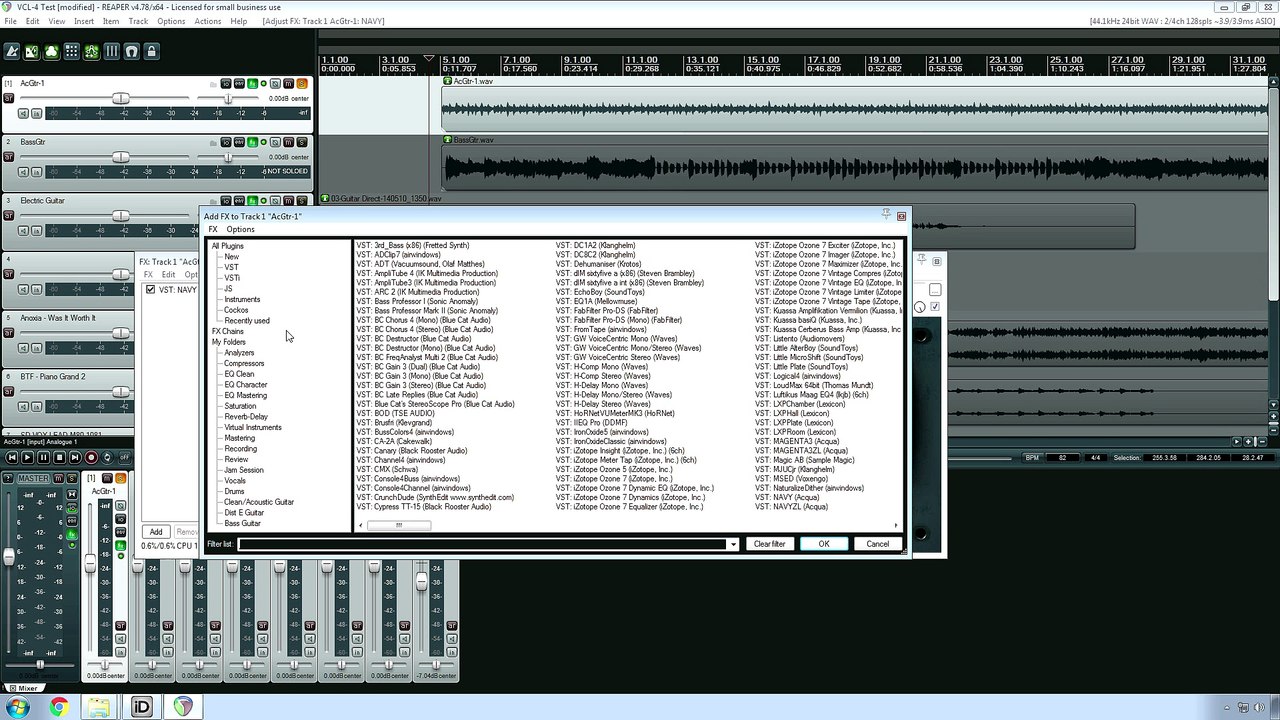Toggle repeat loop button in transport
This screenshot has height=720, width=1280.
pyautogui.click(x=108, y=457)
